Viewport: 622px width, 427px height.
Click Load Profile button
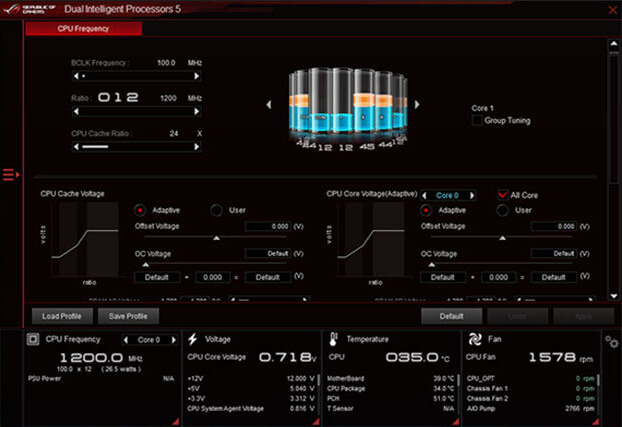(60, 315)
